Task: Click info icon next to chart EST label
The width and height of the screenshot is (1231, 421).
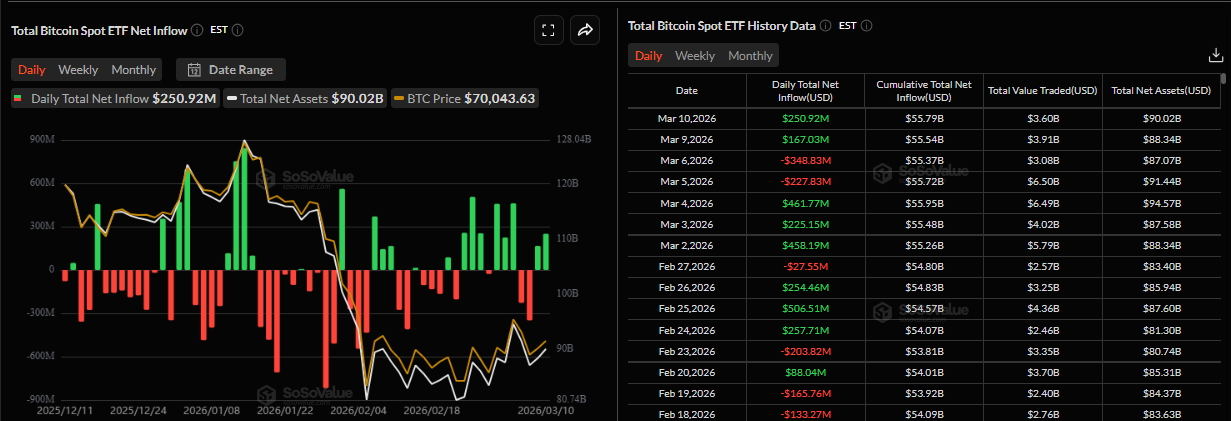Action: [x=237, y=30]
